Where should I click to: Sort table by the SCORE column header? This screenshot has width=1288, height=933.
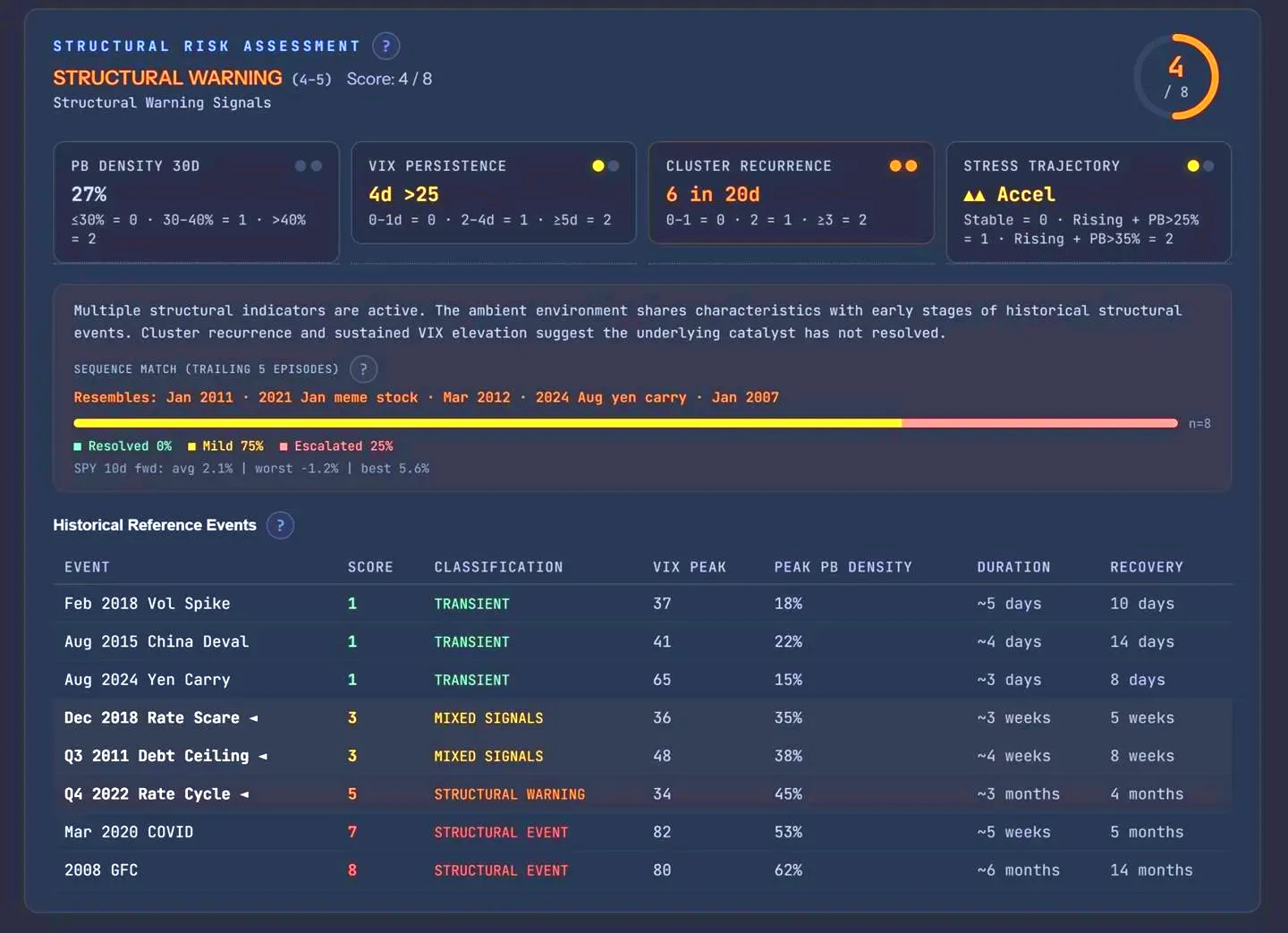[x=370, y=567]
